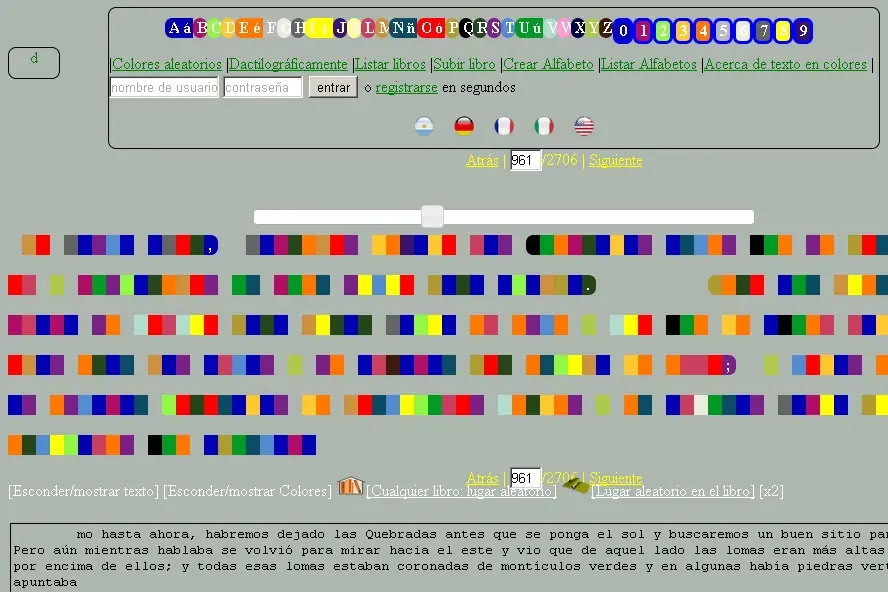Open the Listar libros link

[390, 64]
